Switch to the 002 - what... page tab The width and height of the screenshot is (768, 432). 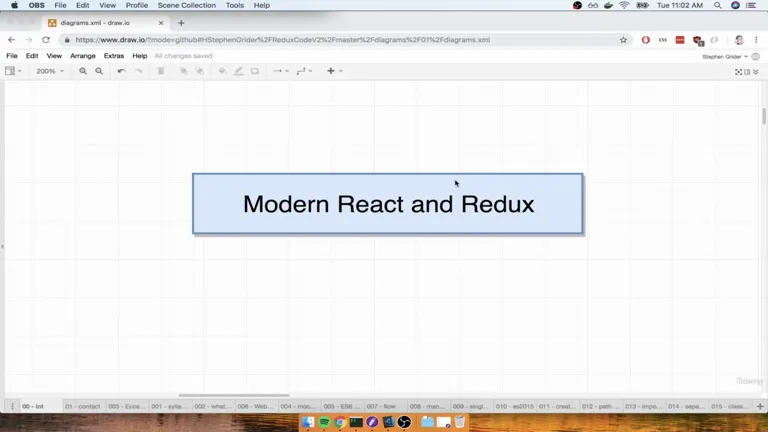(x=213, y=406)
